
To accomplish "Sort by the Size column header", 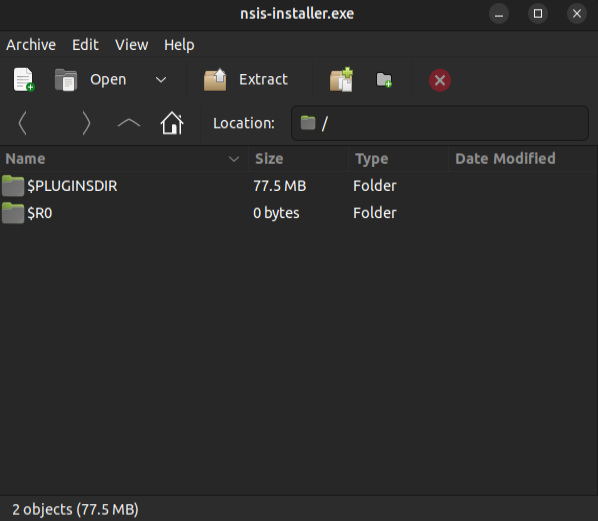I will (298, 159).
